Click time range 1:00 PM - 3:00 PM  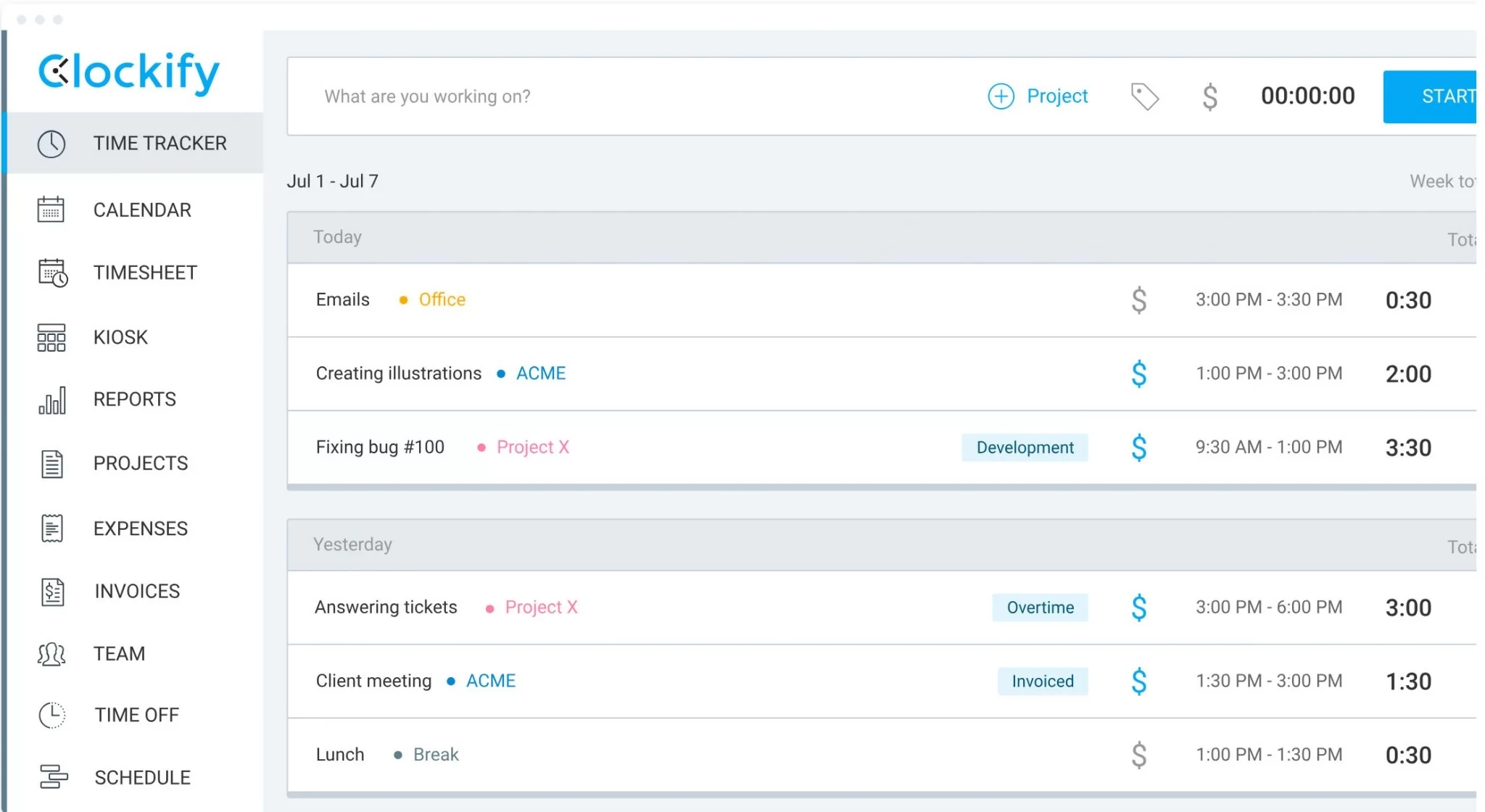point(1269,373)
